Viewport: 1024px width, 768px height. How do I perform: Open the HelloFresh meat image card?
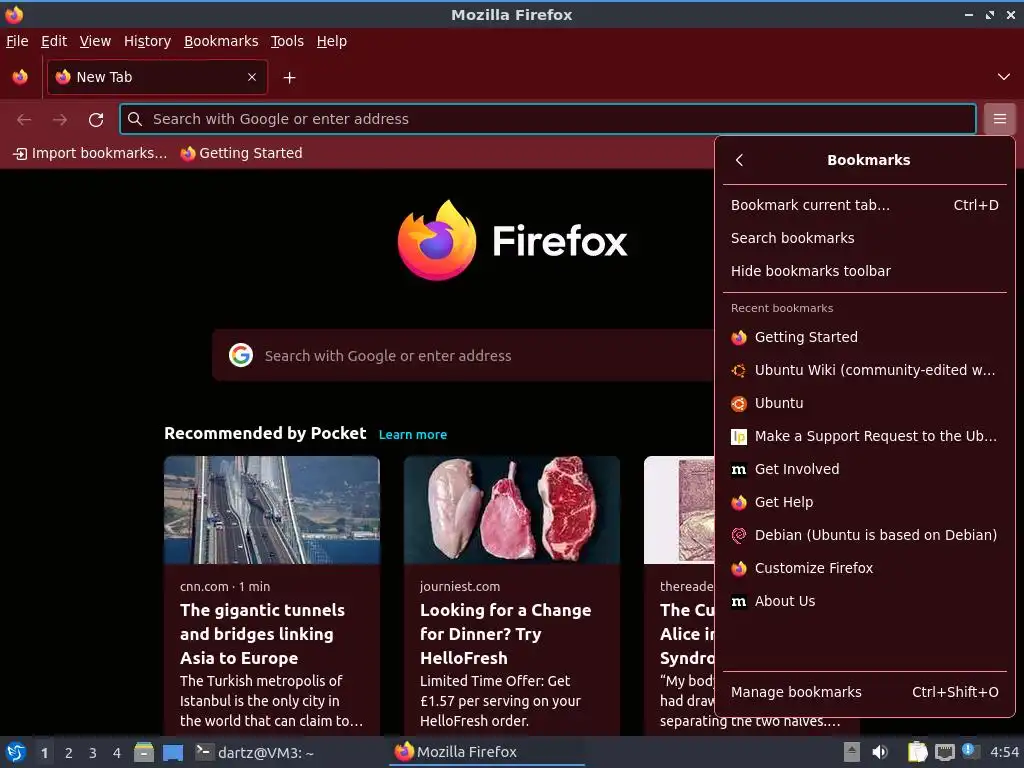(x=511, y=510)
